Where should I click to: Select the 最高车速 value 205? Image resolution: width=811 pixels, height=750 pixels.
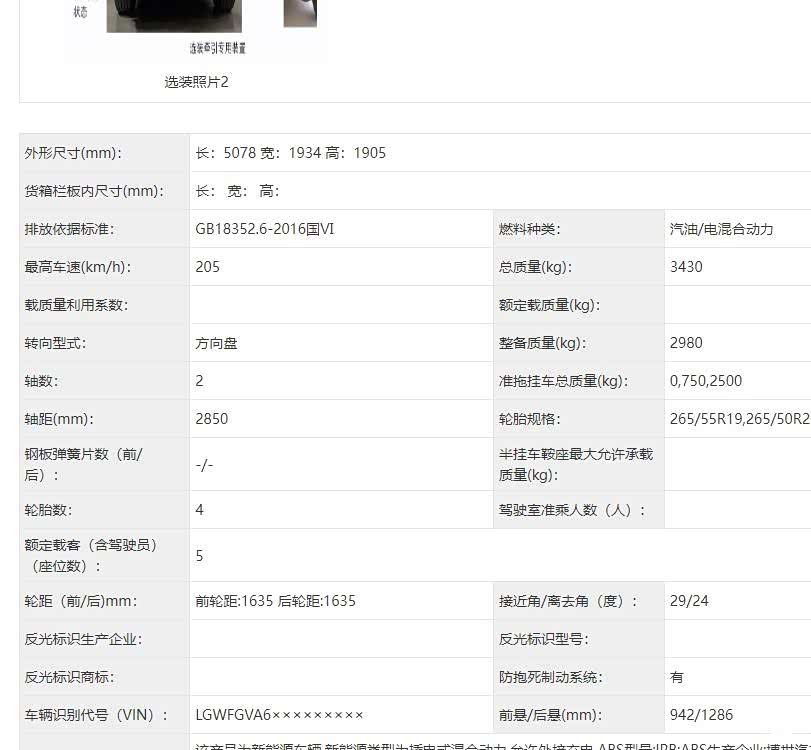pos(208,267)
